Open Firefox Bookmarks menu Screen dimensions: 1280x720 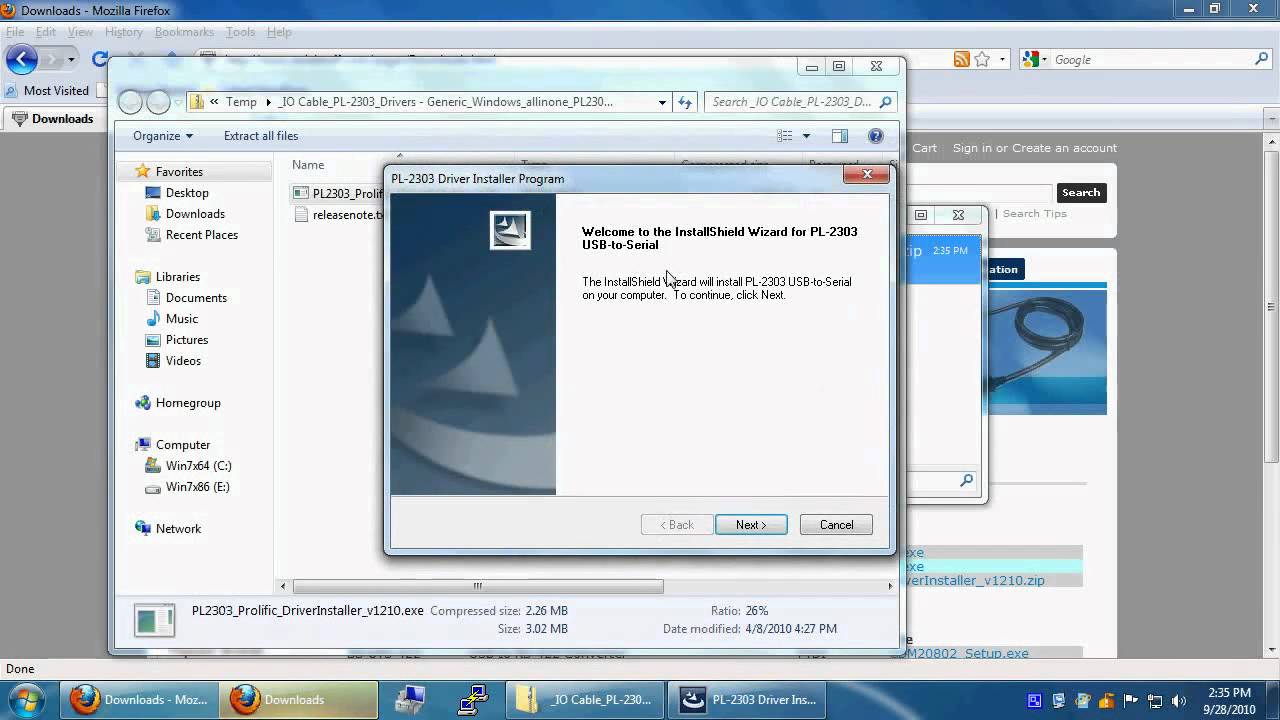point(184,32)
